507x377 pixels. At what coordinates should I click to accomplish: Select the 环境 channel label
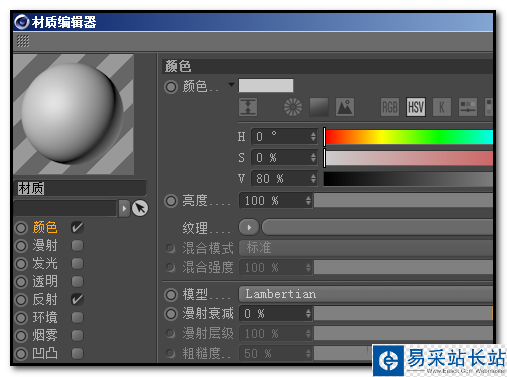click(45, 317)
